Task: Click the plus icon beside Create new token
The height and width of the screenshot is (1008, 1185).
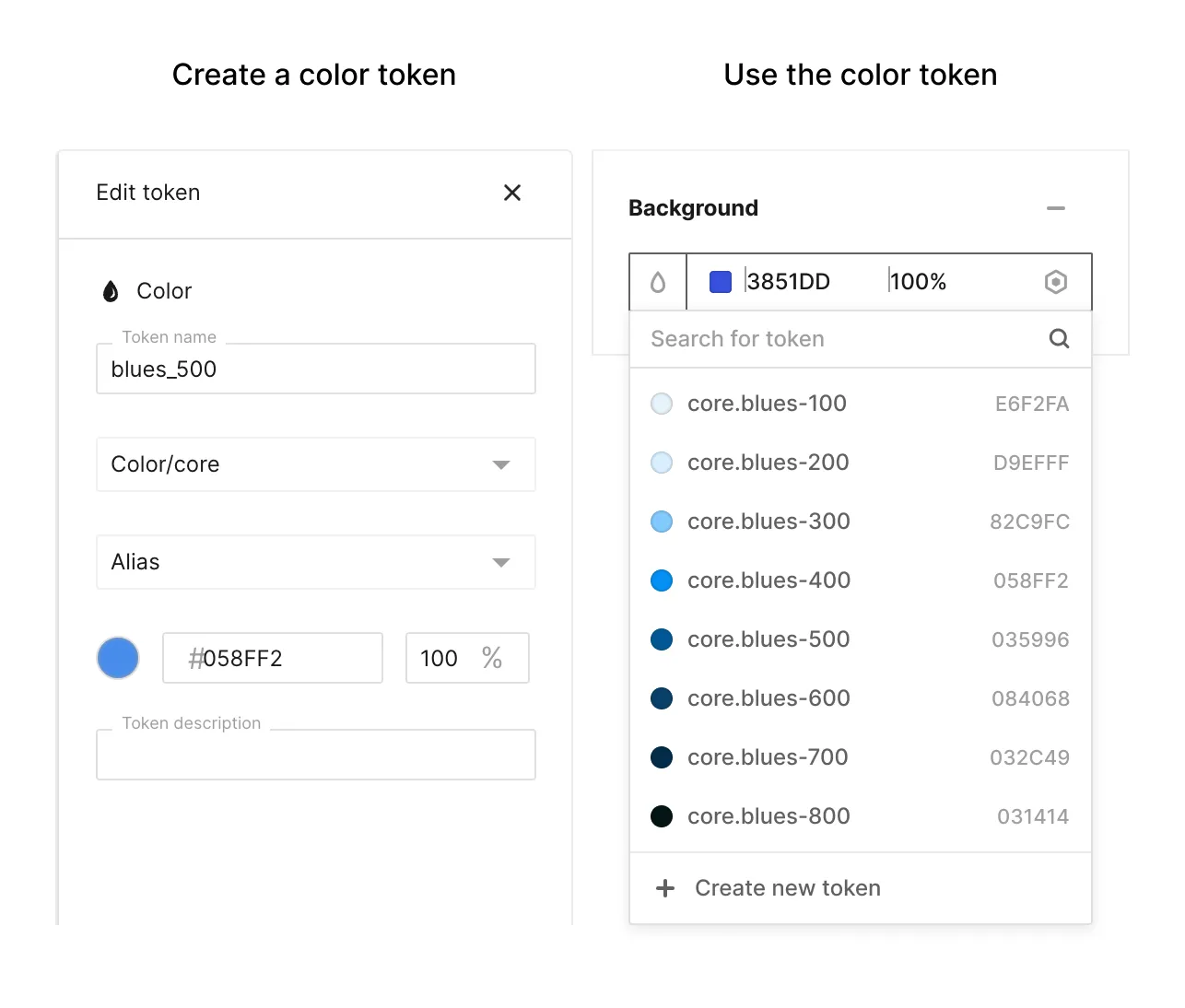Action: (x=665, y=888)
